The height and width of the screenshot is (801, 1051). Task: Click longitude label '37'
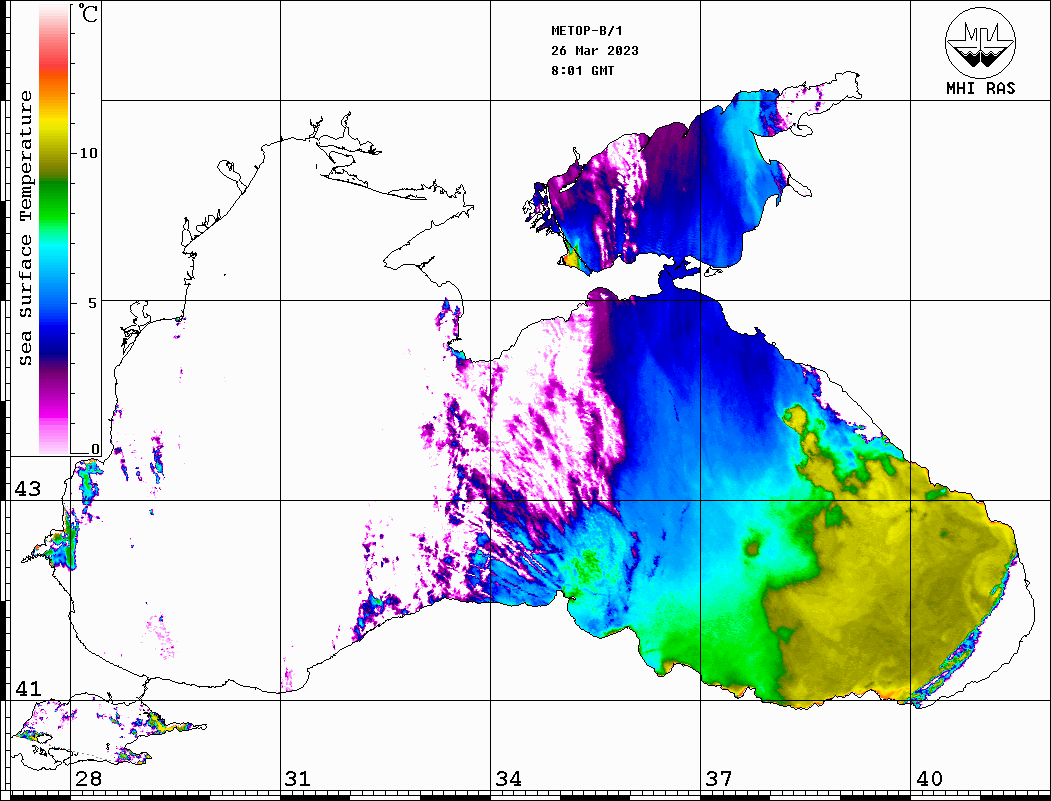pyautogui.click(x=719, y=779)
